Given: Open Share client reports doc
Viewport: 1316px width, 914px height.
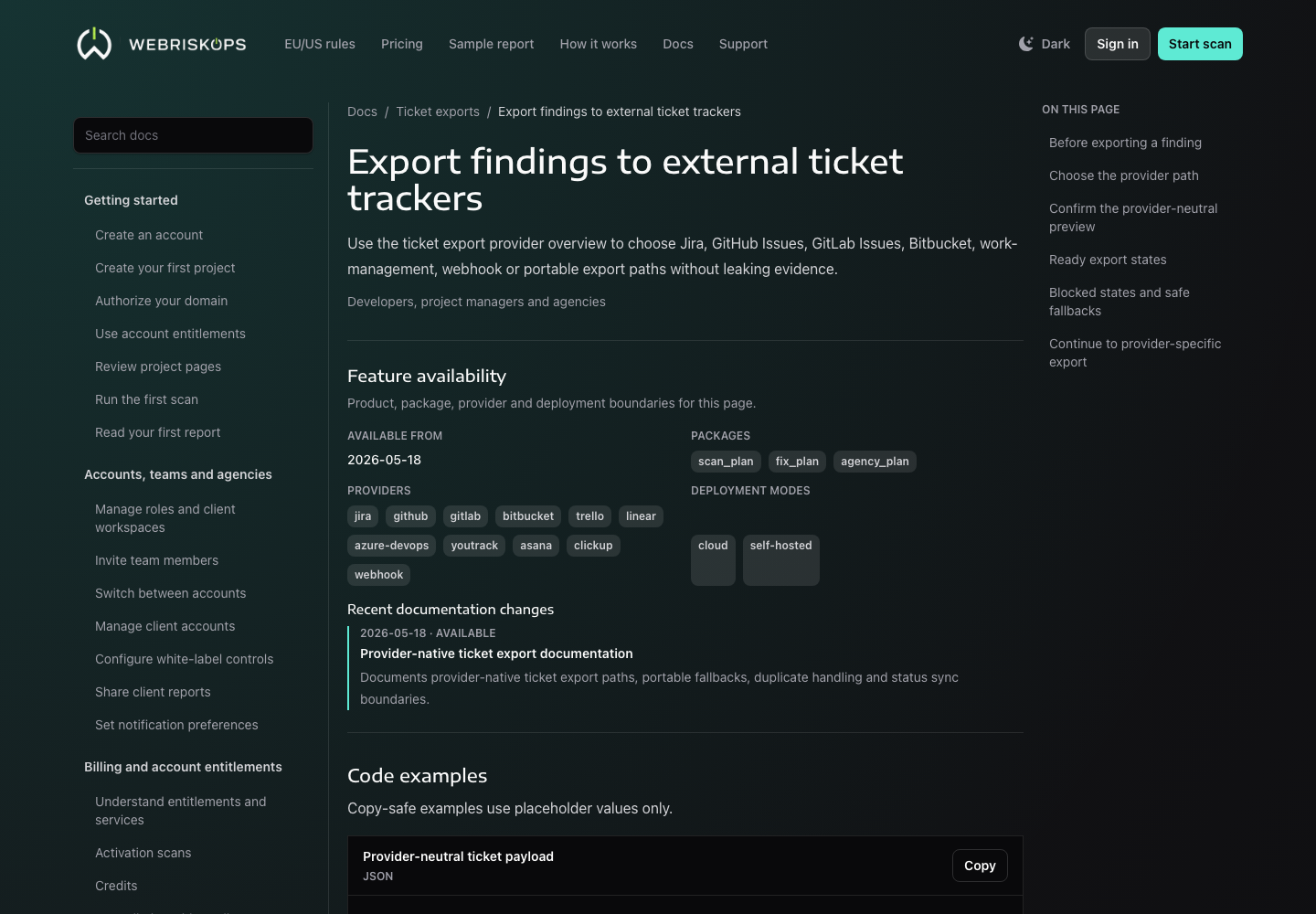Looking at the screenshot, I should [x=153, y=692].
